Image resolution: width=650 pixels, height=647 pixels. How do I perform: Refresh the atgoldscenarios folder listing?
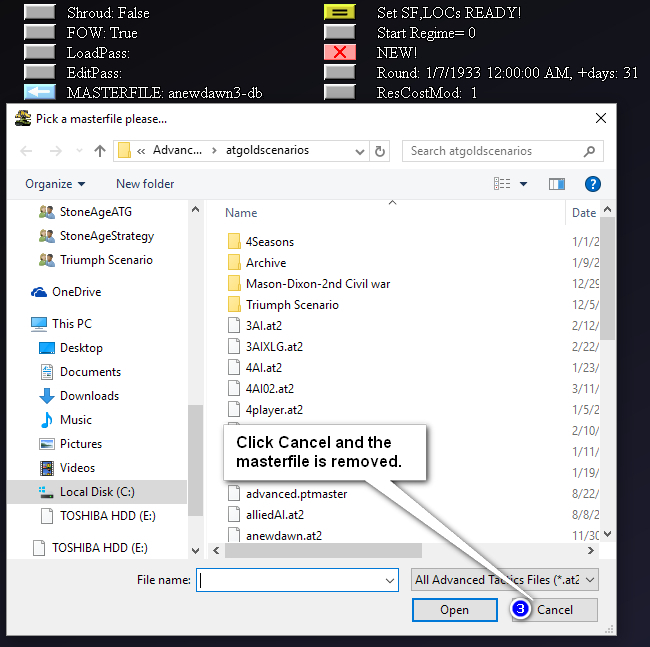[x=380, y=151]
